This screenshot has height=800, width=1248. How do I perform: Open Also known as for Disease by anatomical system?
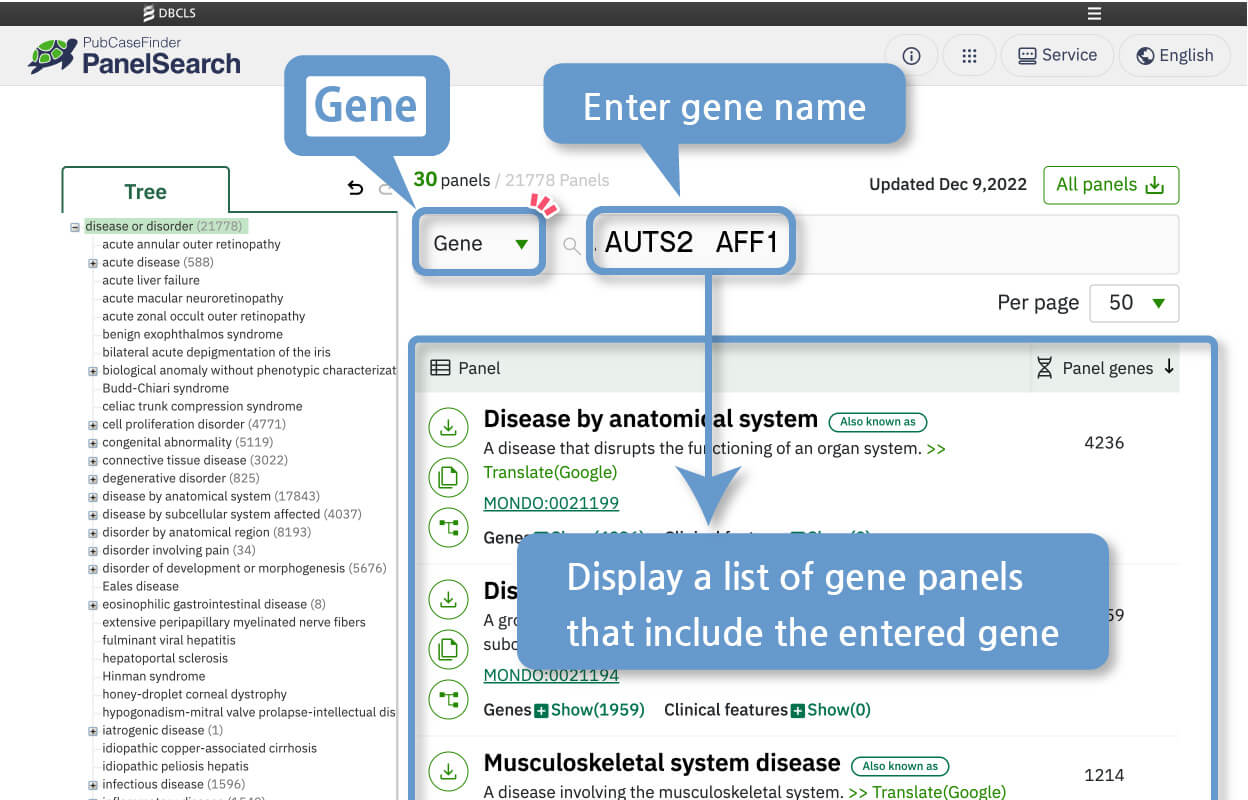pos(878,422)
